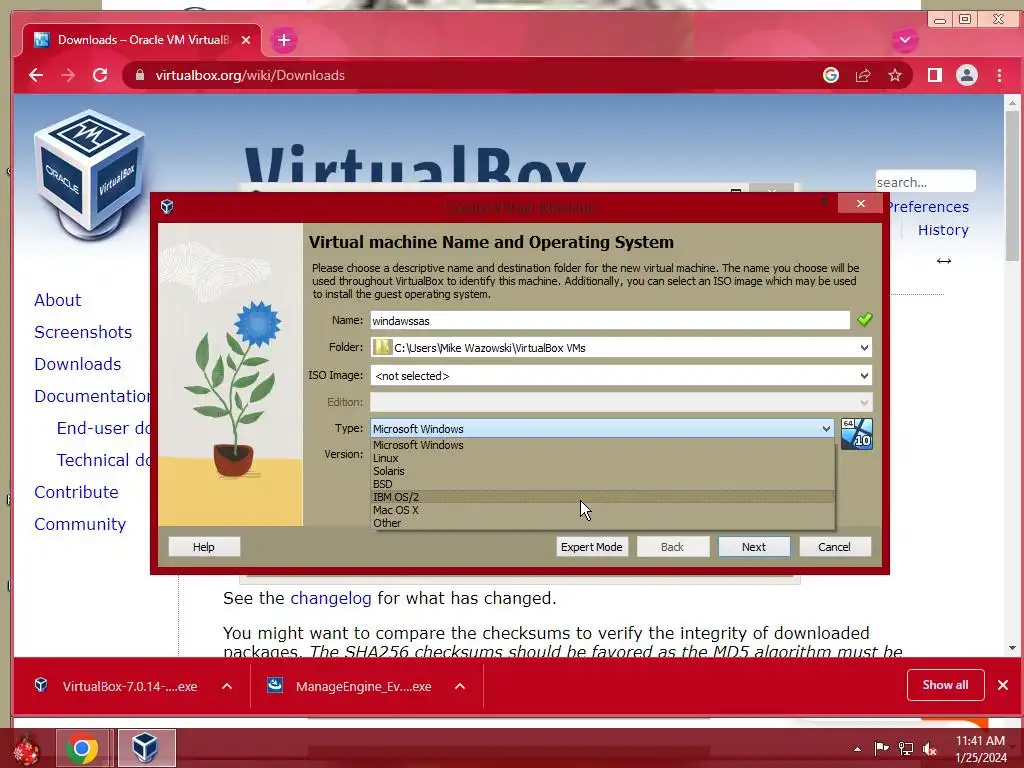Close the Downloads – Oracle VM VirtualBox tab
Viewport: 1024px width, 768px height.
tap(246, 40)
